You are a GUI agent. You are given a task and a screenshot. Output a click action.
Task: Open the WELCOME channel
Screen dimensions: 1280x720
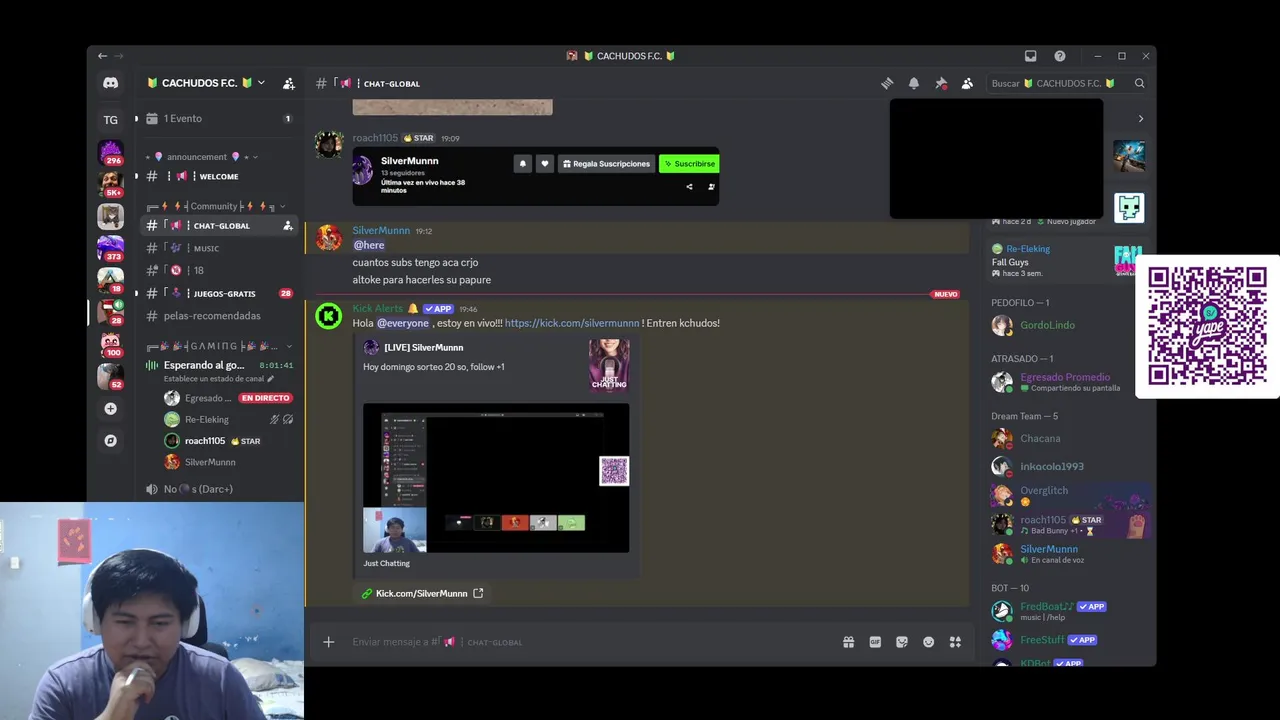(219, 176)
